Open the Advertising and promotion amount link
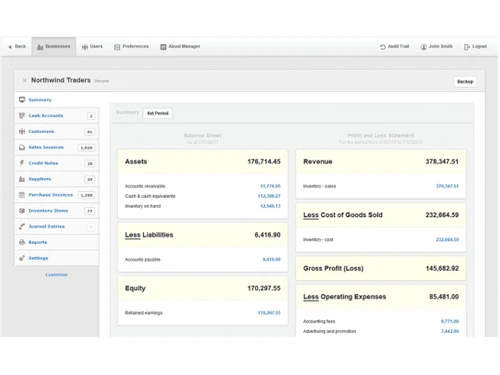 [x=450, y=331]
